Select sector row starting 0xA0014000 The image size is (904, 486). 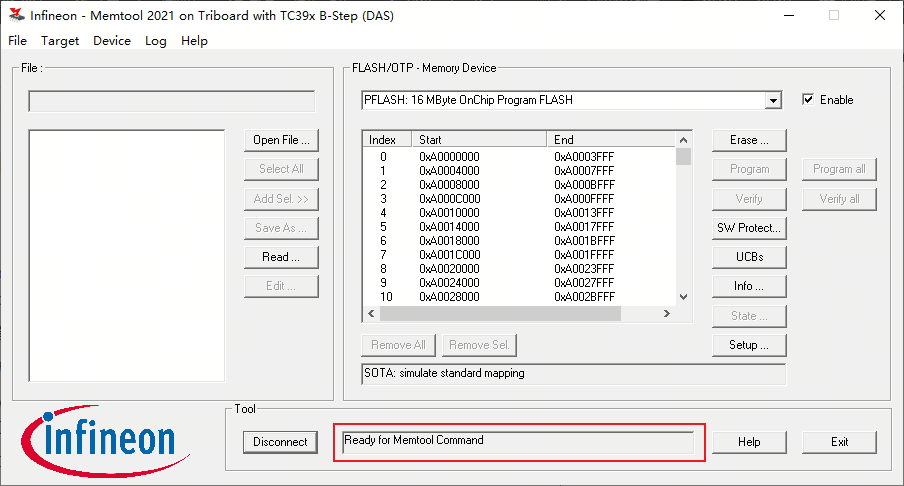point(519,227)
